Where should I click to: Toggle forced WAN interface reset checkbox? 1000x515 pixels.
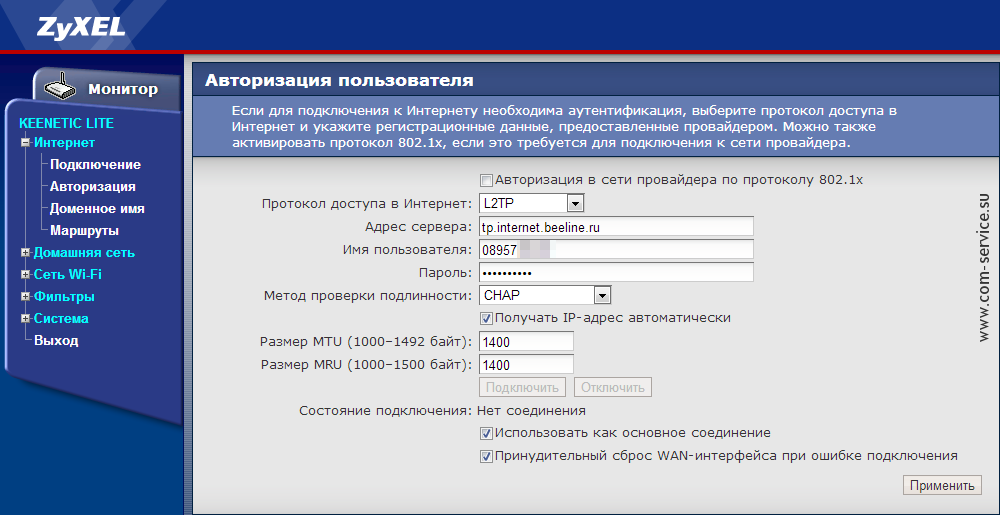(487, 456)
